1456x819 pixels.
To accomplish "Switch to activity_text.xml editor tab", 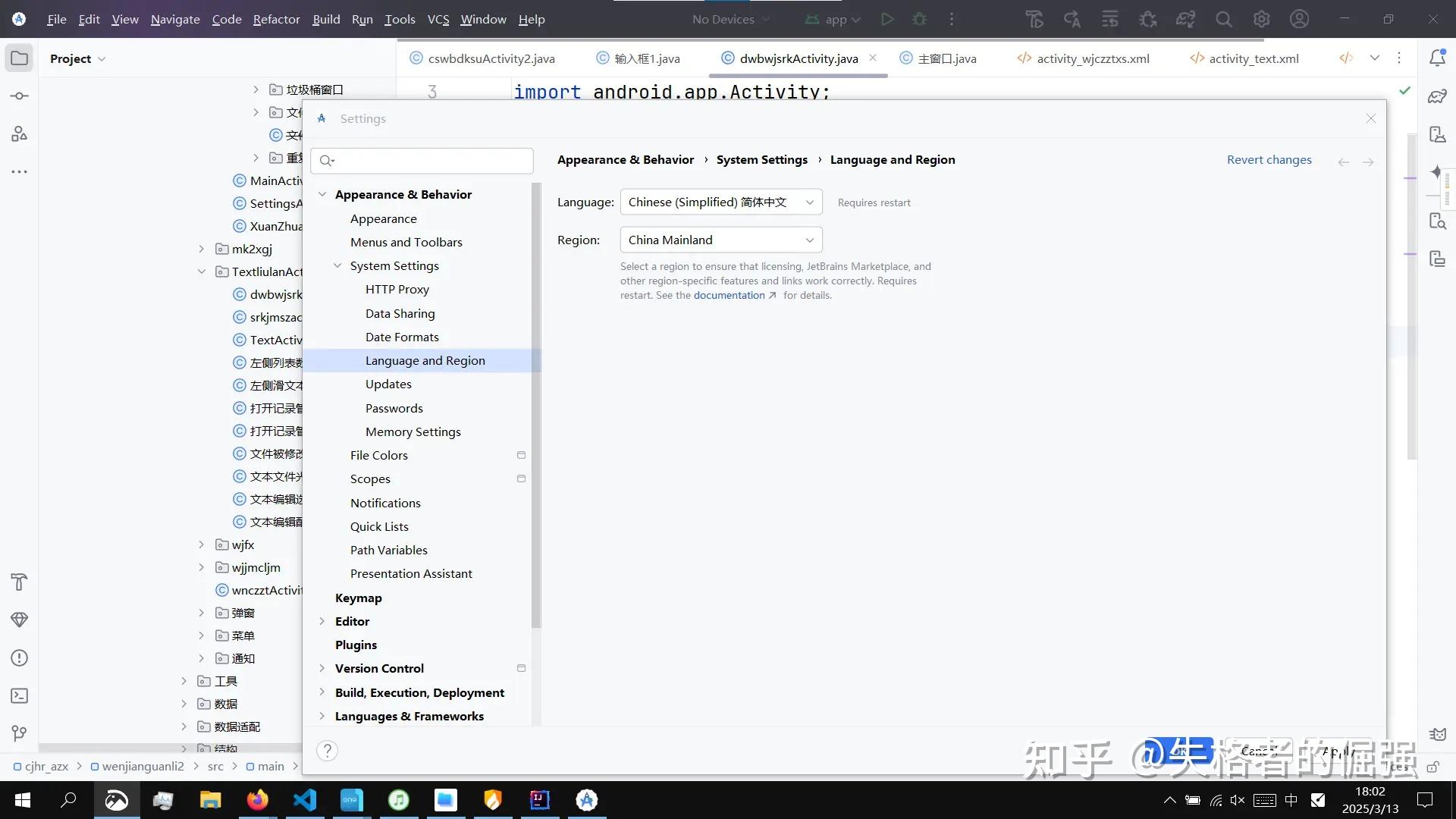I will click(x=1253, y=58).
